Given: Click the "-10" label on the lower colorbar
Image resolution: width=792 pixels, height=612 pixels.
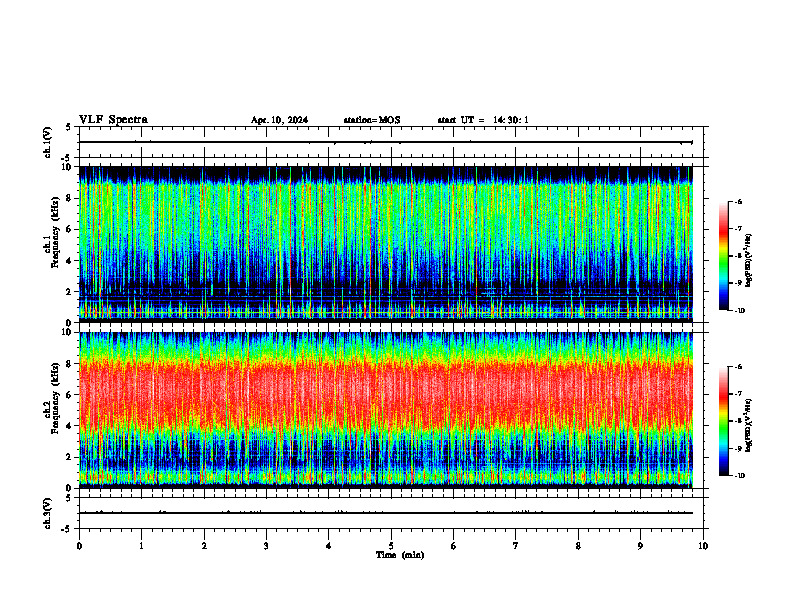Looking at the screenshot, I should tap(740, 476).
